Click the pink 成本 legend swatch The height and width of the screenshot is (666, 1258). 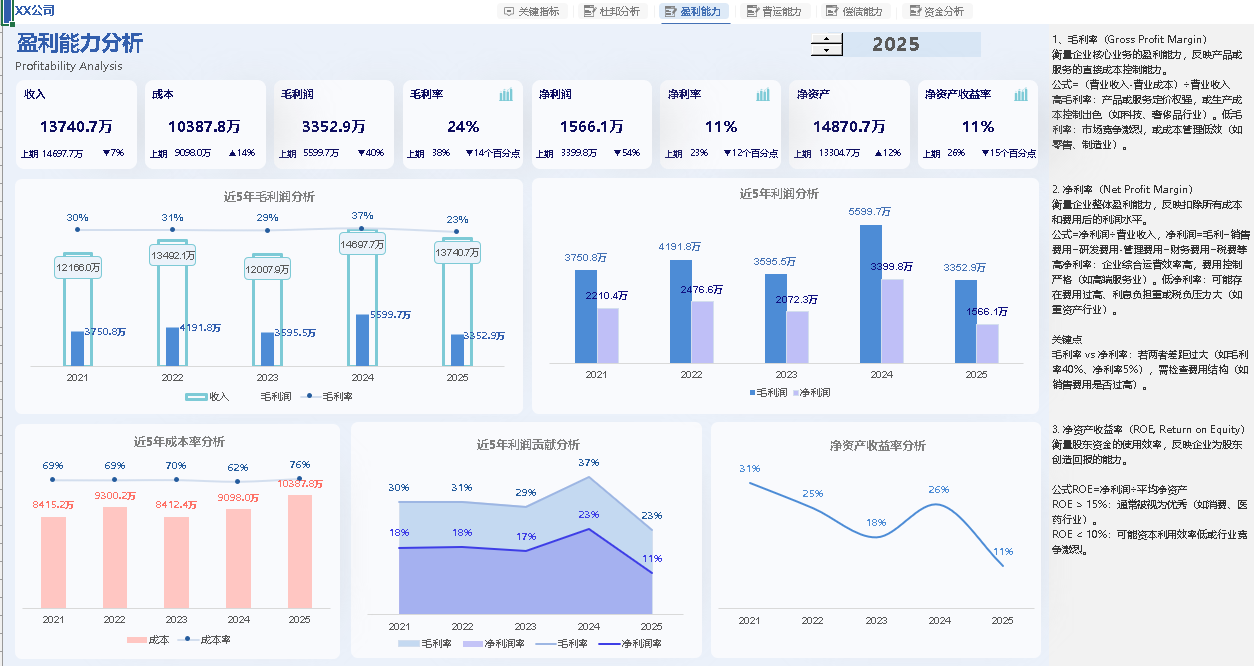tap(136, 640)
